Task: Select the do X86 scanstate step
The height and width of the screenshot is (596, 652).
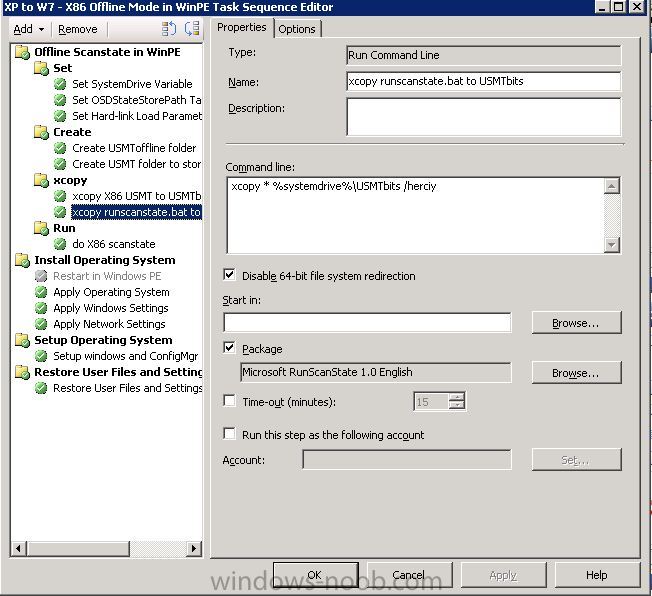Action: pos(114,244)
